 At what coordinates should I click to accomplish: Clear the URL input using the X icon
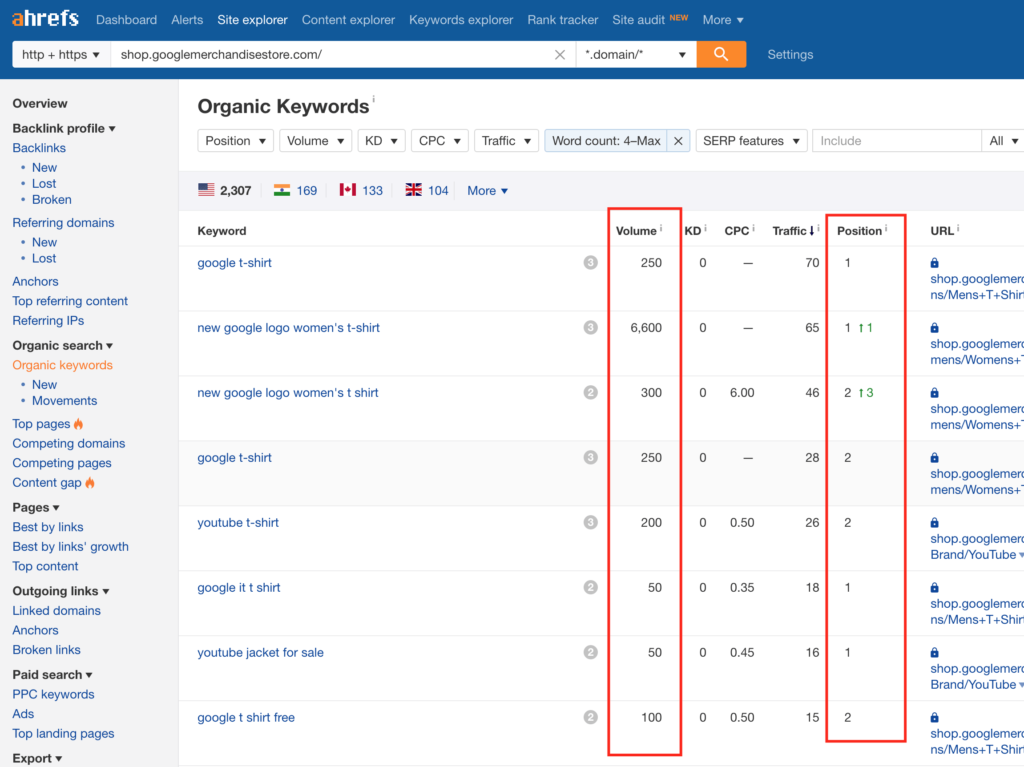[x=559, y=54]
